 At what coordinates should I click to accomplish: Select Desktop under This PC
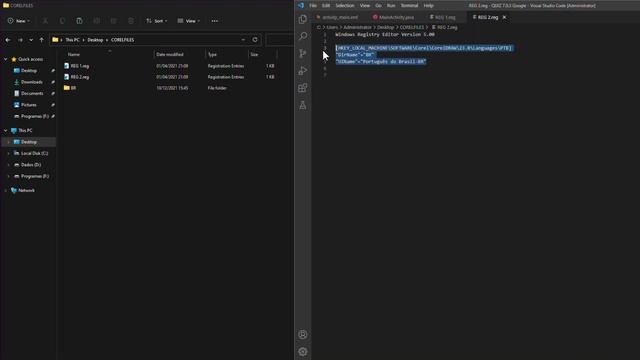29,142
